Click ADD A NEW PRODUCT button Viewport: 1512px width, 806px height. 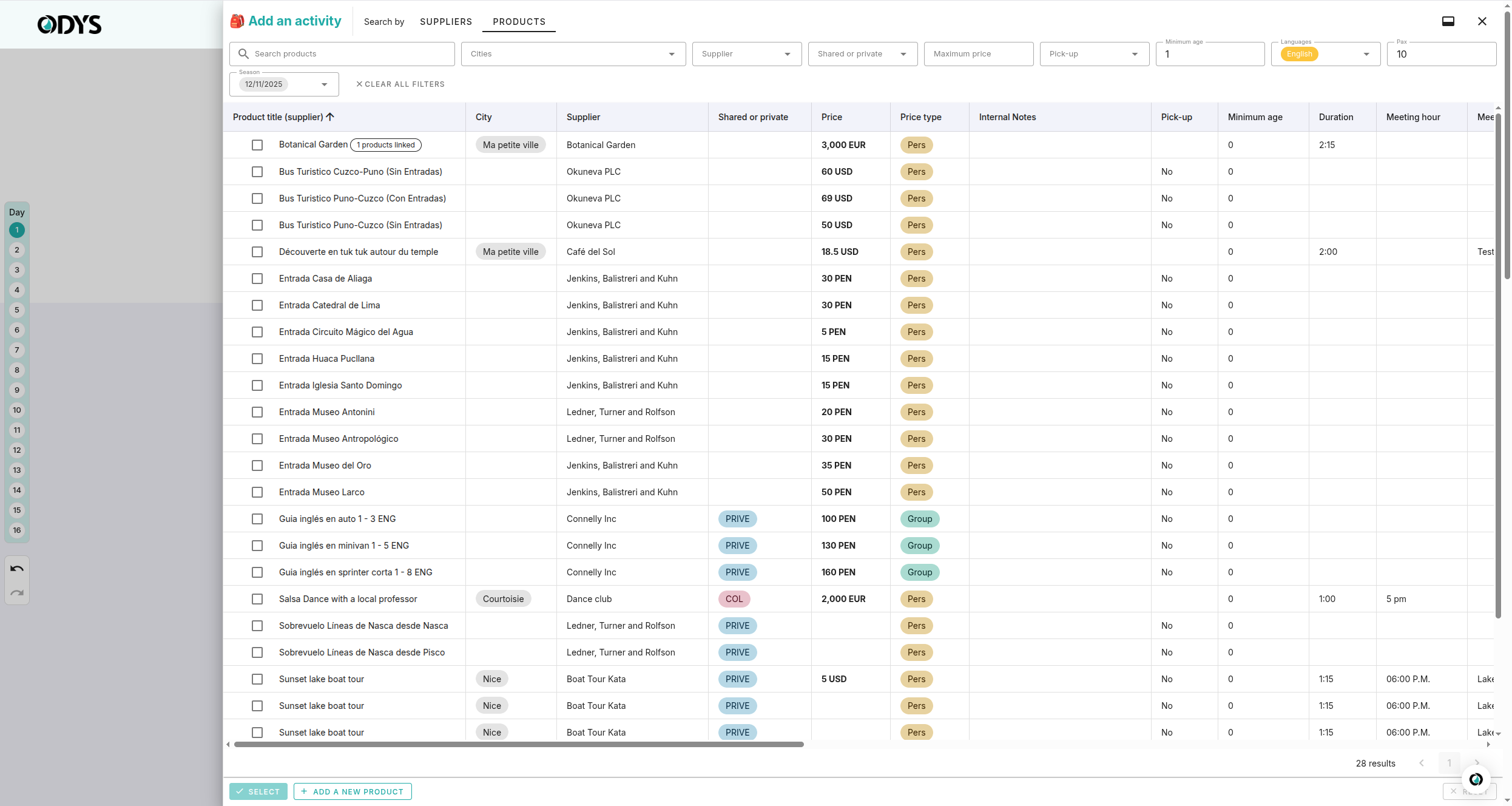click(x=353, y=791)
